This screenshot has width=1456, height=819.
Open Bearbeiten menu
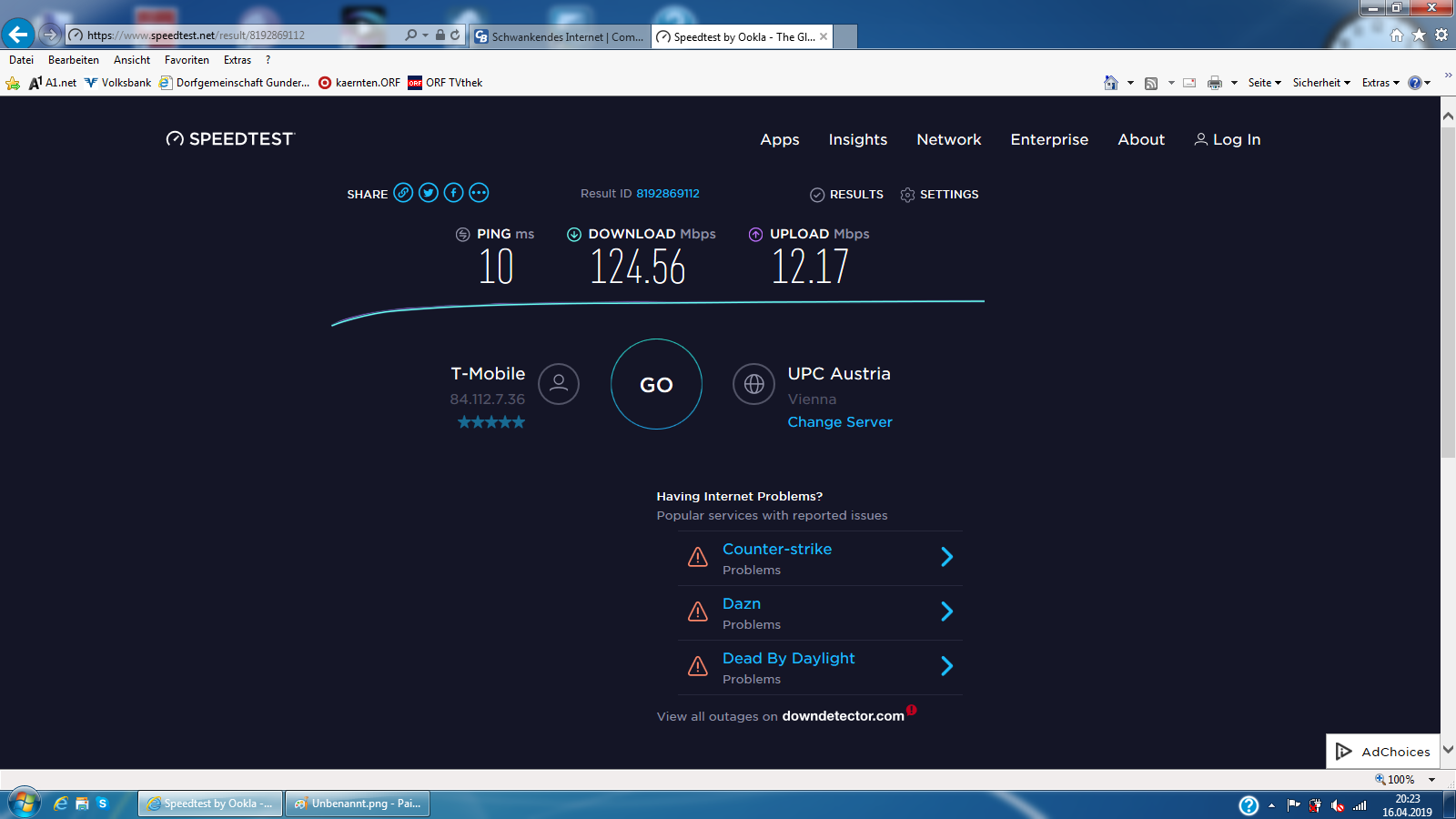coord(74,60)
